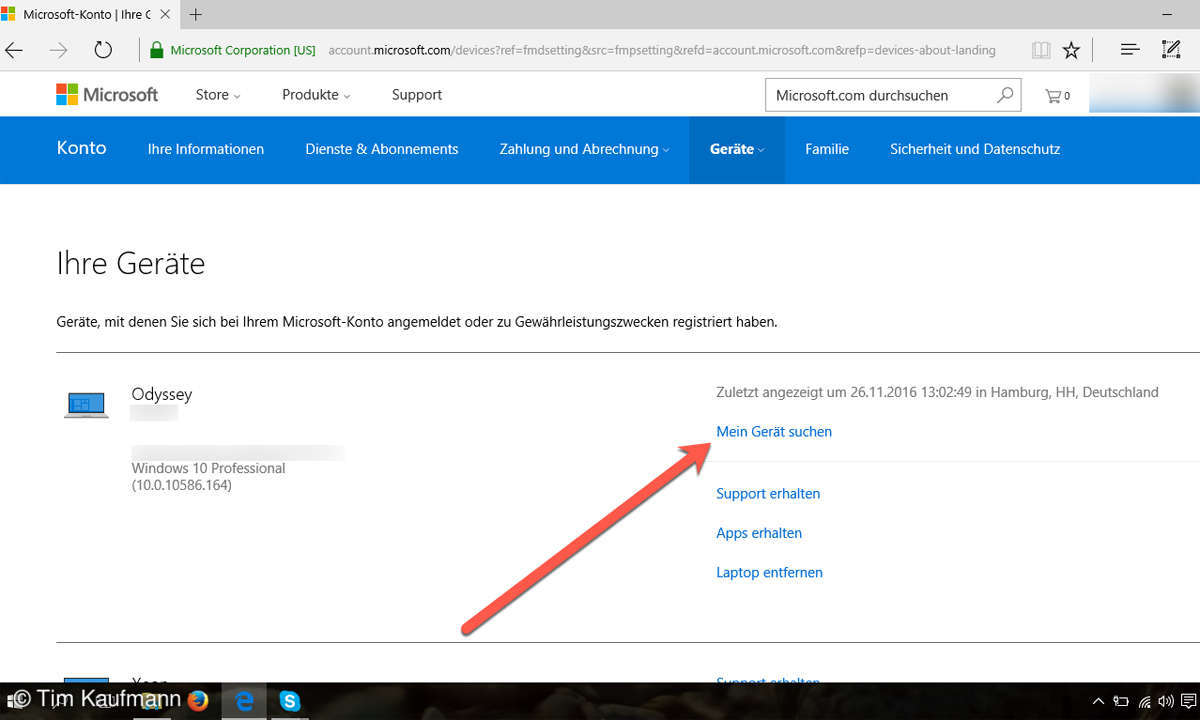The height and width of the screenshot is (720, 1200).
Task: Click the Mein Gerät suchen link
Action: point(774,432)
